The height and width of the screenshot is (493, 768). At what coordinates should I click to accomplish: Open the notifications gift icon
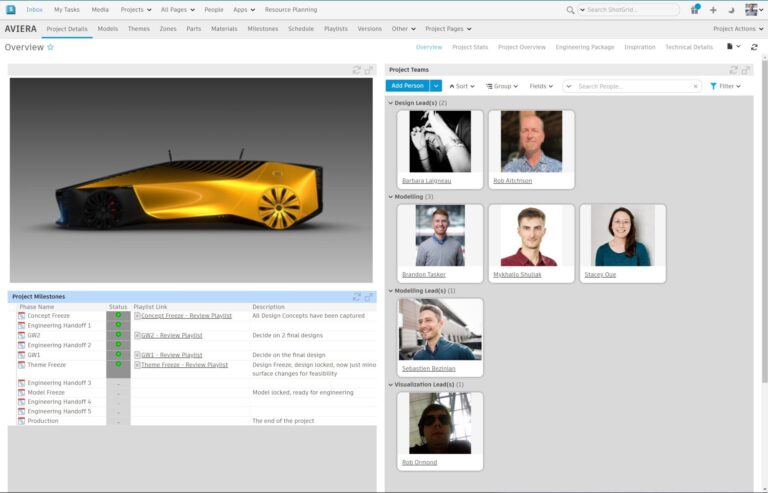click(x=695, y=9)
